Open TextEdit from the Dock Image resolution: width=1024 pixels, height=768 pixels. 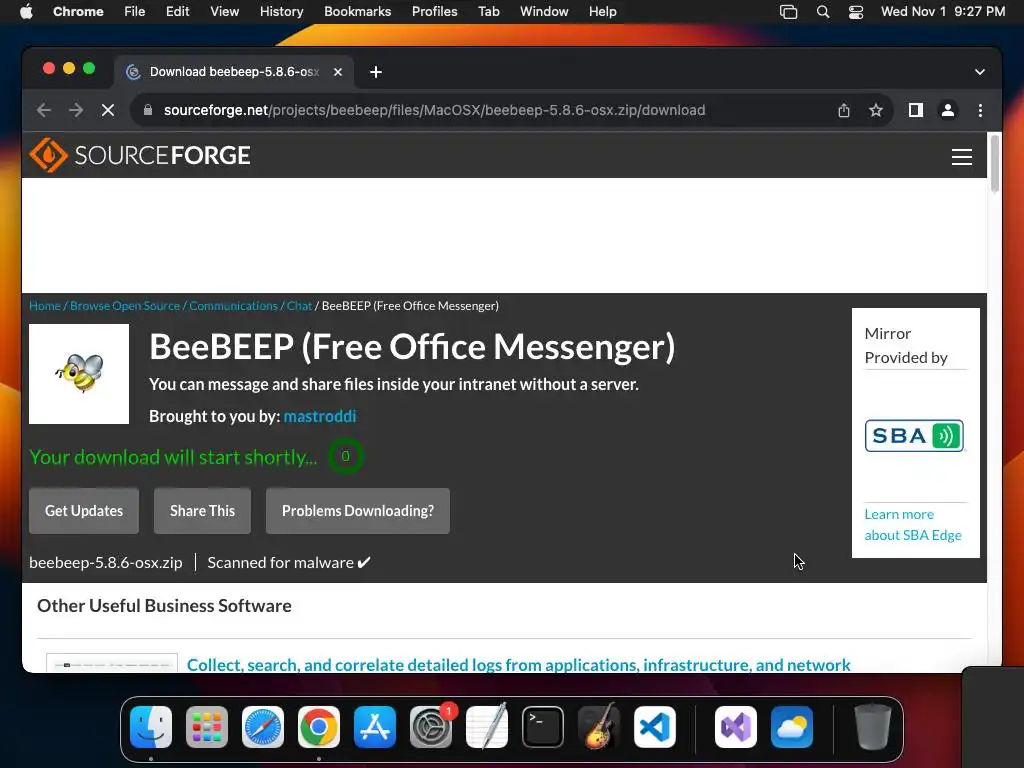(487, 727)
